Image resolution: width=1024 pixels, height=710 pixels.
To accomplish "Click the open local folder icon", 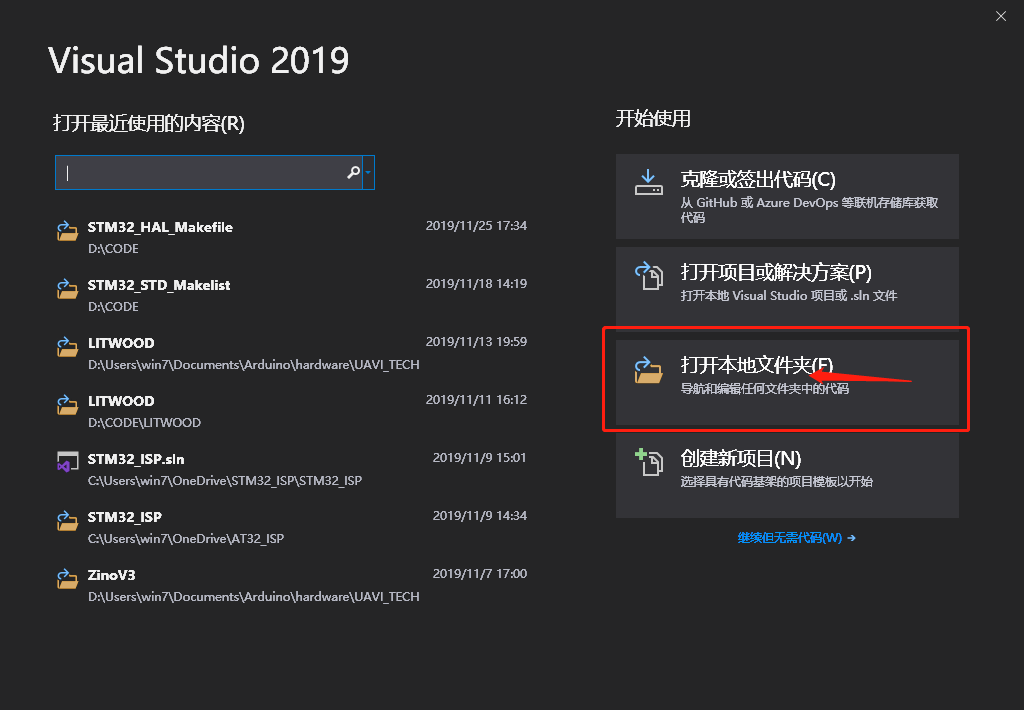I will [x=648, y=370].
